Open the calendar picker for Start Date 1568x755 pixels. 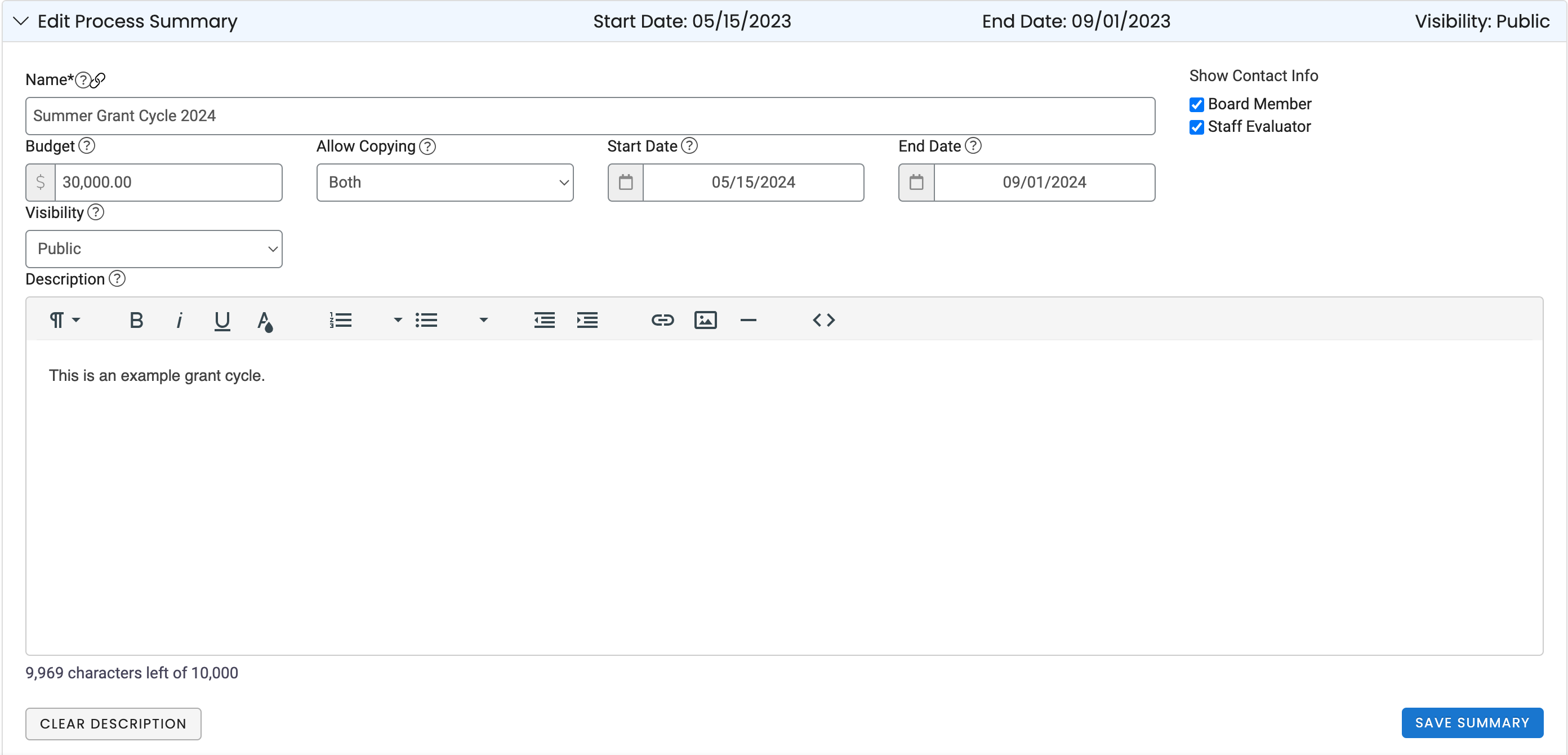[x=625, y=181]
